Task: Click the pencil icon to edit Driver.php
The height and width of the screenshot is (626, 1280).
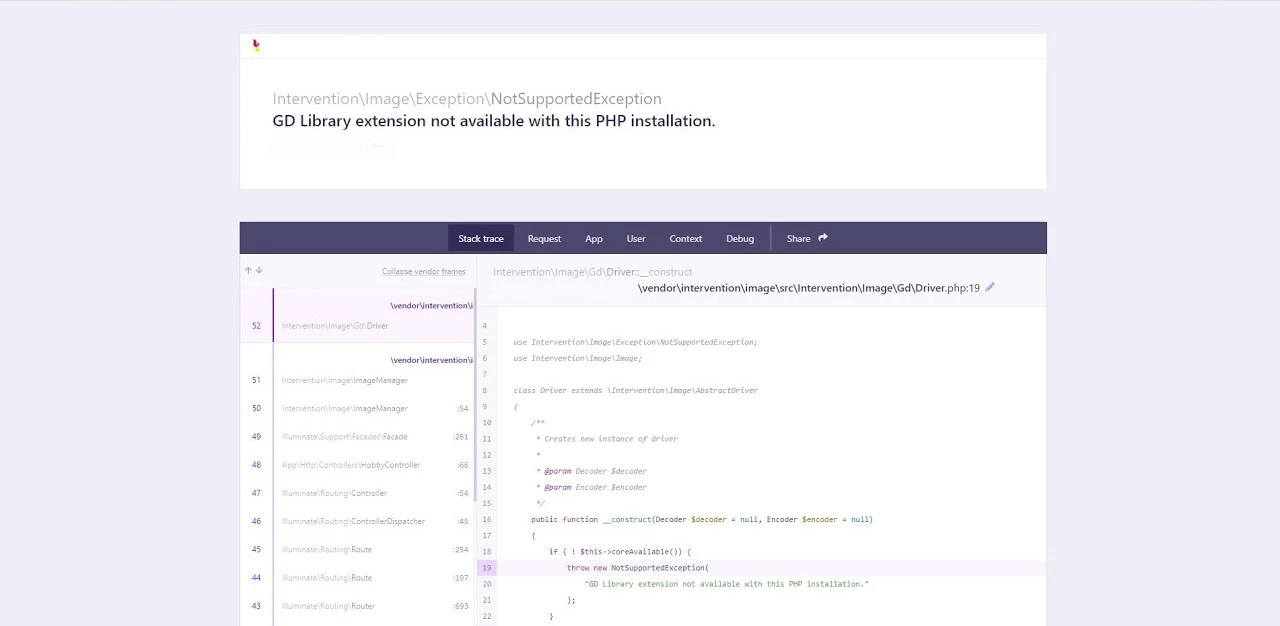Action: [990, 287]
